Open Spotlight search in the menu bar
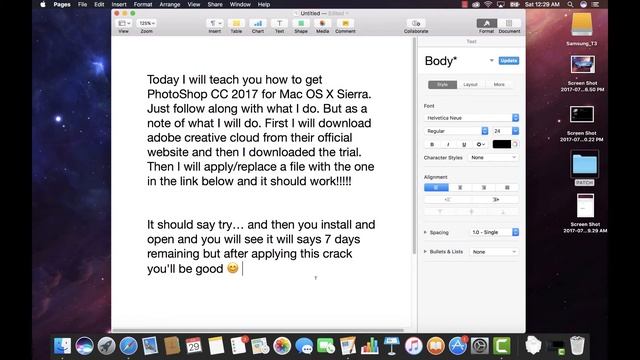 570,4
